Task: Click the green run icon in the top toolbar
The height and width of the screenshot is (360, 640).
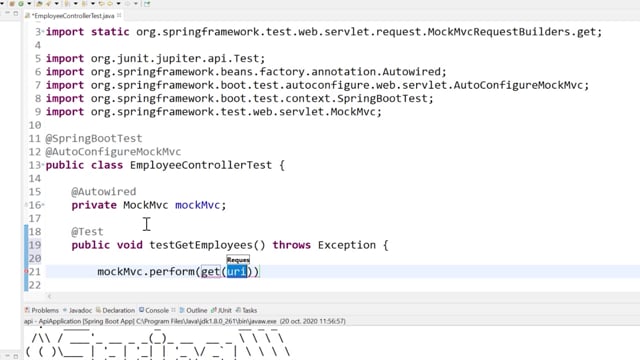Action: pos(20,4)
